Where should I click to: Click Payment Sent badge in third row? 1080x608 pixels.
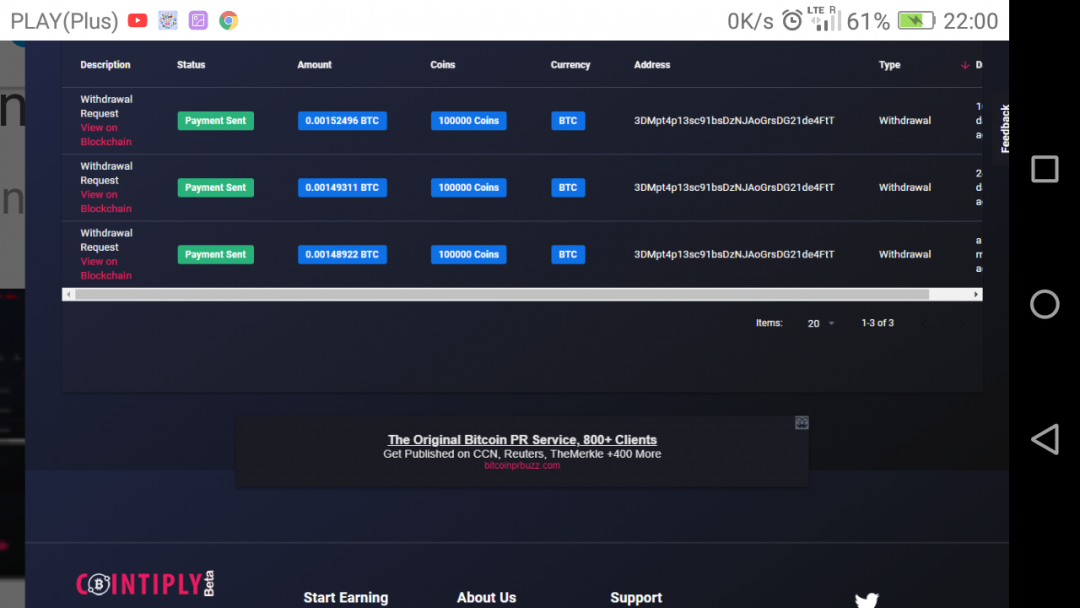[x=215, y=255]
